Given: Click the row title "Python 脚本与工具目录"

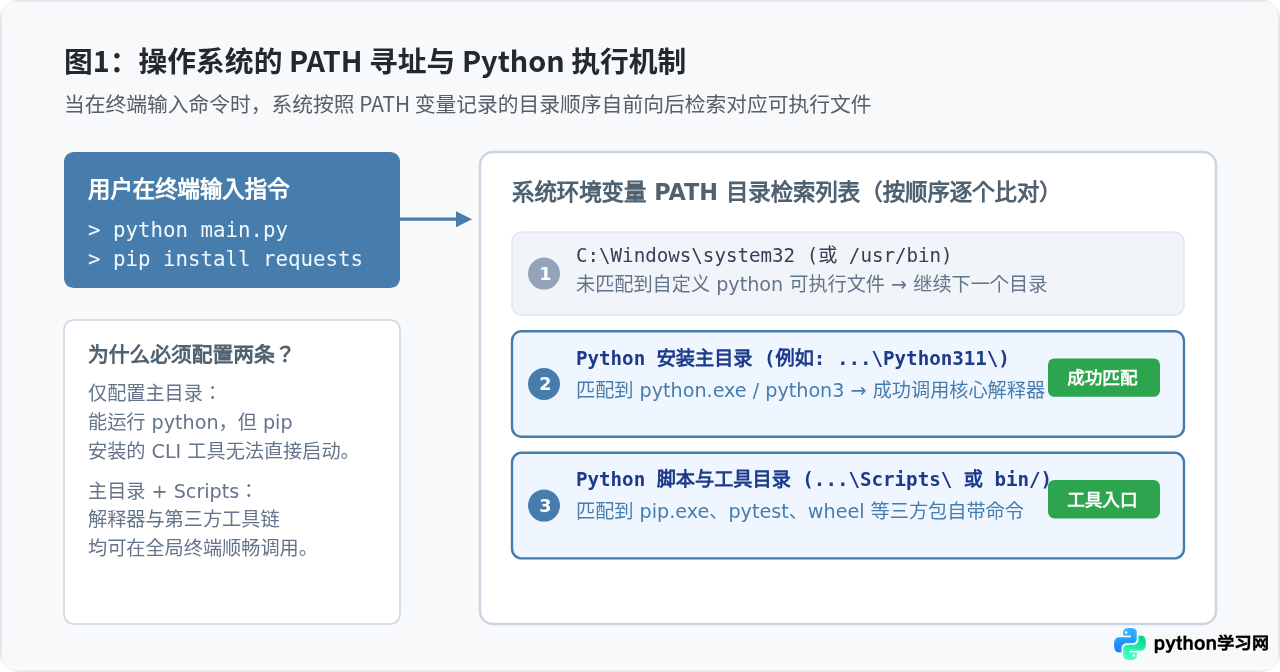Looking at the screenshot, I should click(684, 480).
